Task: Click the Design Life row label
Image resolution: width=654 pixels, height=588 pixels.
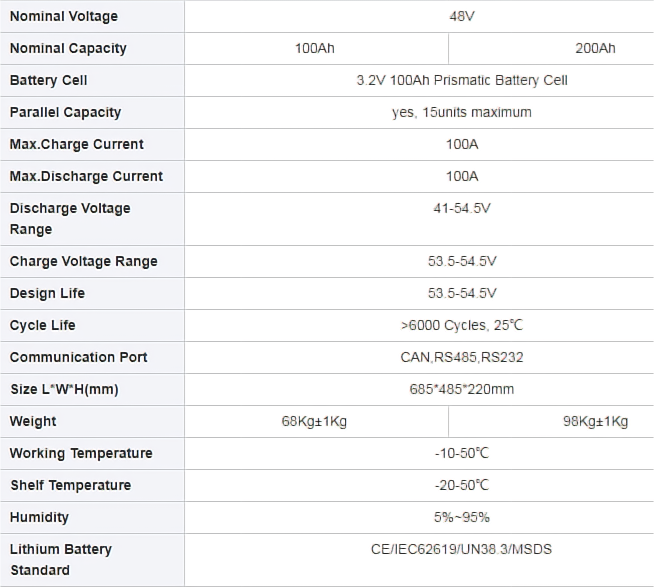Action: point(48,293)
